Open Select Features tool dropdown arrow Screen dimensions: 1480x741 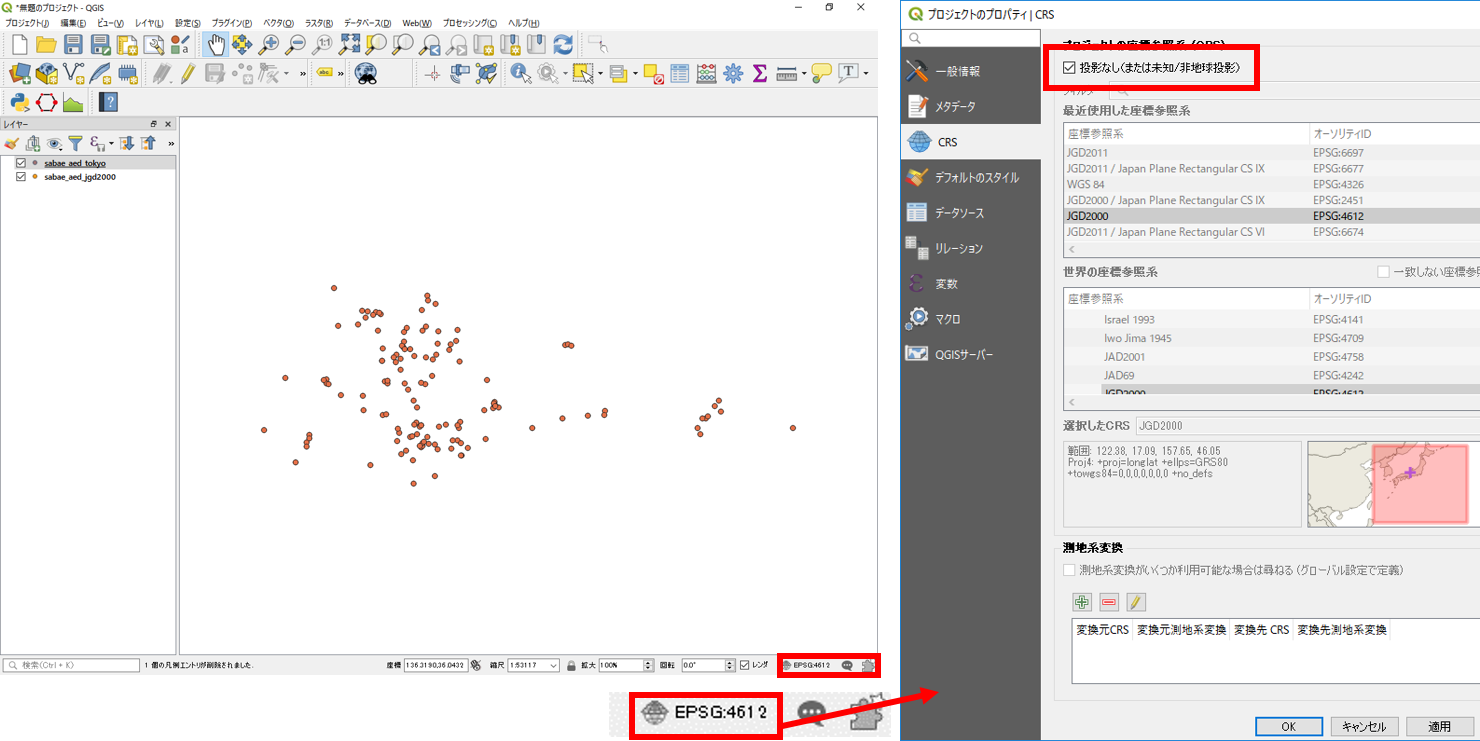[x=599, y=73]
